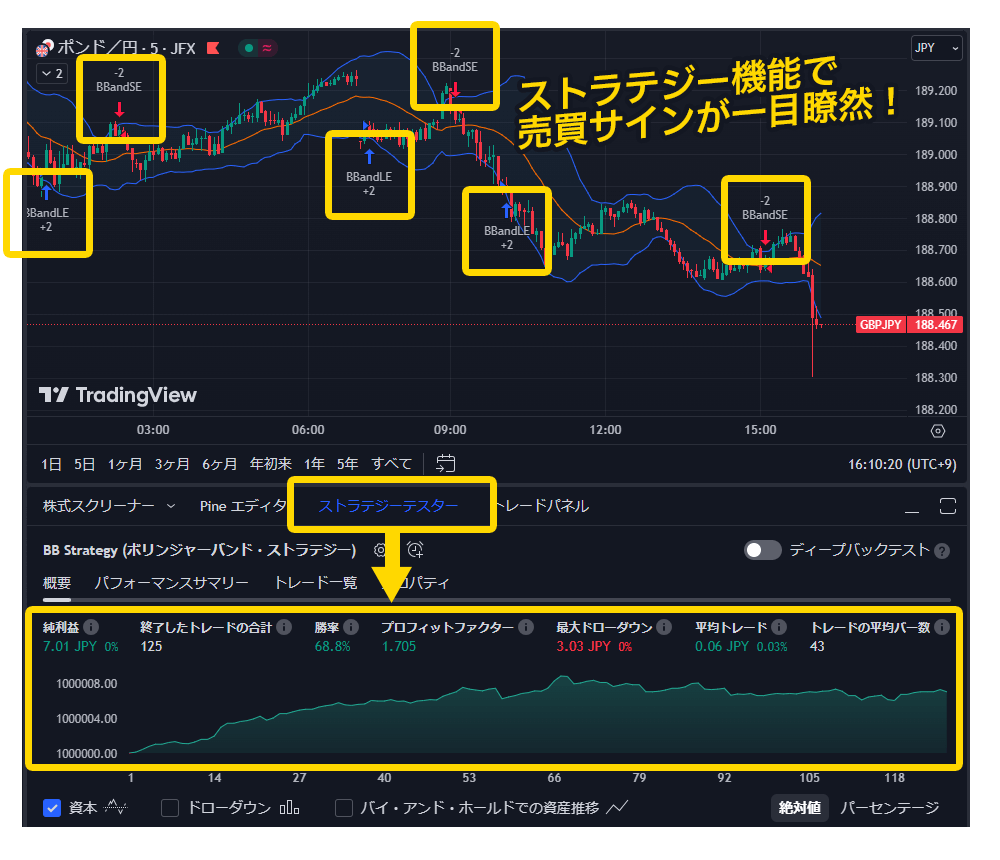Click the info icon next to 勝率
Viewport: 1000px width, 860px height.
pos(350,627)
